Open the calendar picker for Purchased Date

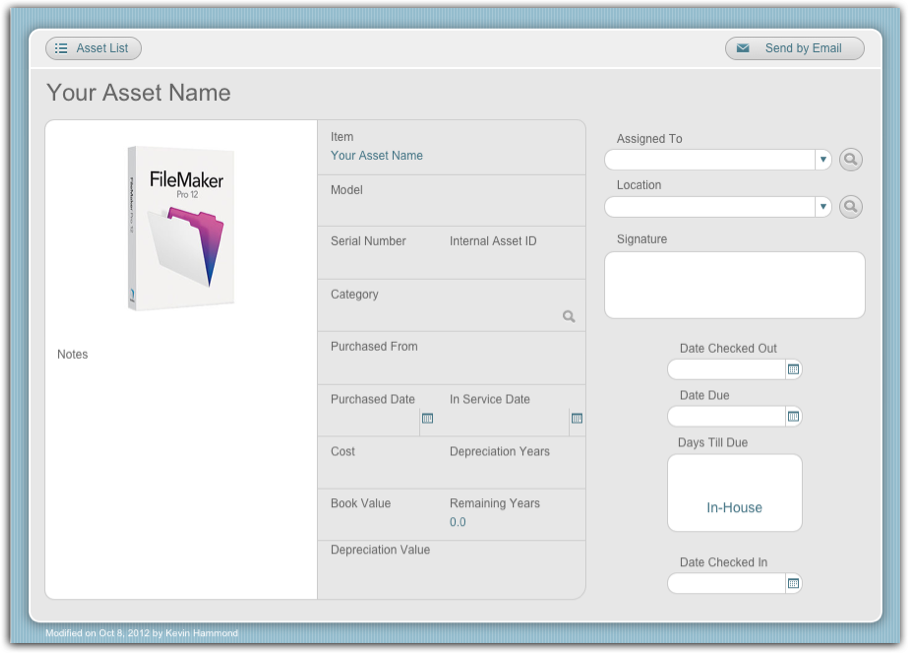pyautogui.click(x=428, y=419)
